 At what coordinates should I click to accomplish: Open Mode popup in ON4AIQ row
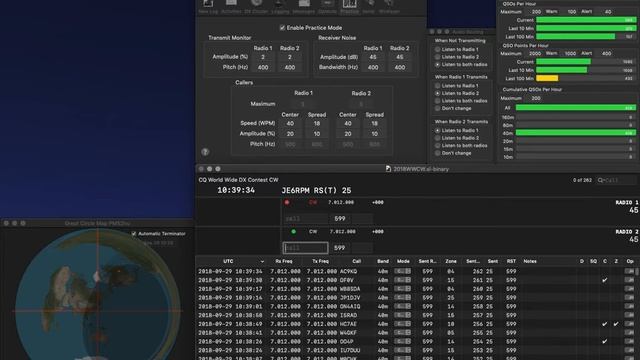tap(402, 307)
